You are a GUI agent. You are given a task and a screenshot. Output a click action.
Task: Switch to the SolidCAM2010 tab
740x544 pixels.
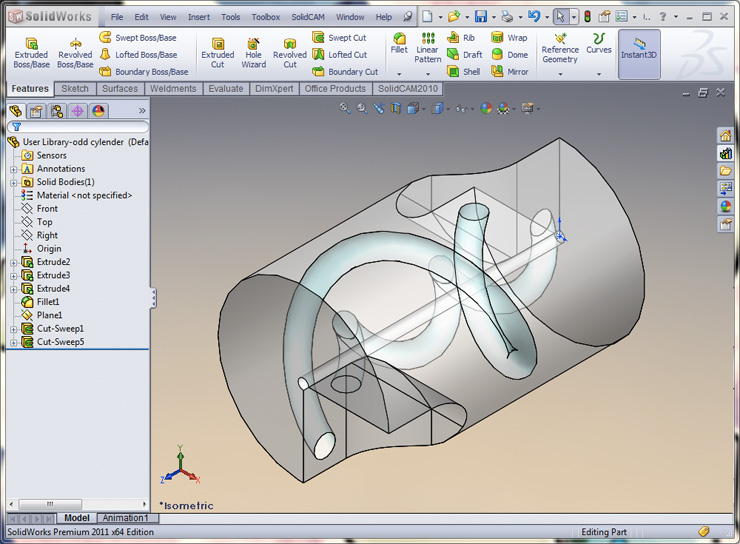pyautogui.click(x=408, y=89)
